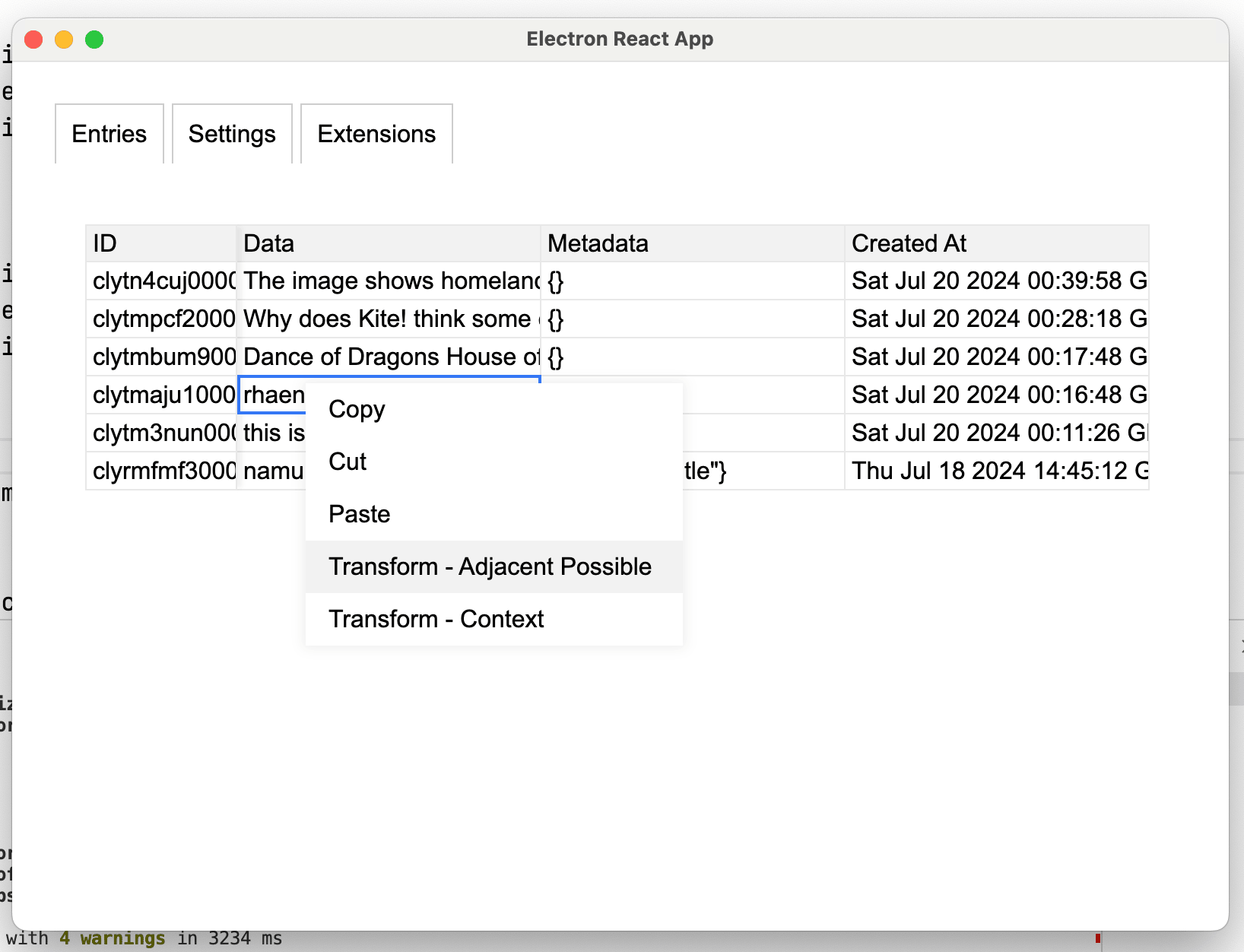Click Paste in the context menu
The image size is (1244, 952).
click(359, 514)
